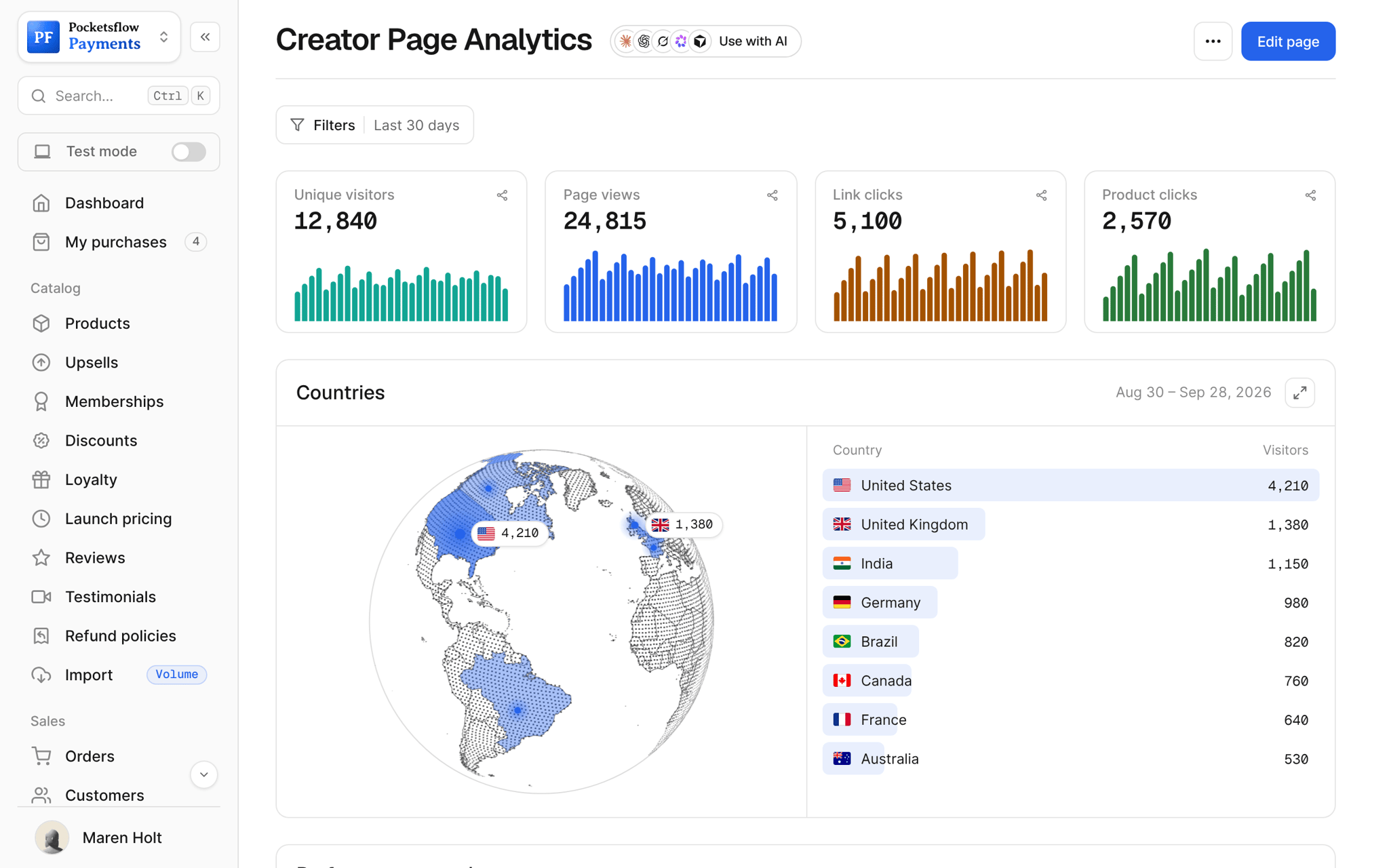Select the United States row
Screen dimensions: 1389x868
pyautogui.click(x=1070, y=486)
